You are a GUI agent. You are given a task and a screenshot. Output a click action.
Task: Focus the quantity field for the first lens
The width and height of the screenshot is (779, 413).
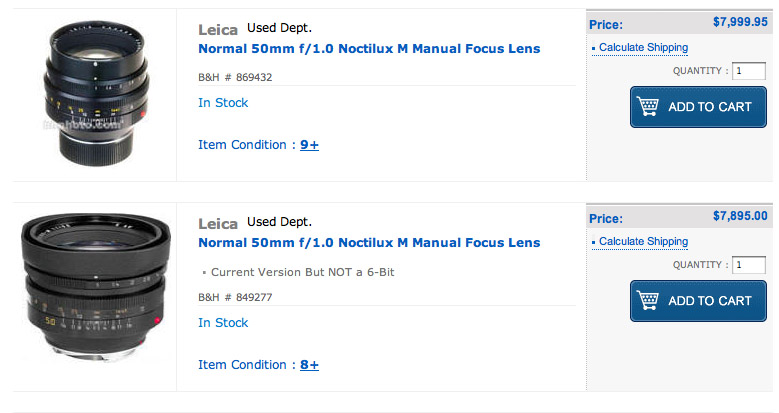coord(749,71)
